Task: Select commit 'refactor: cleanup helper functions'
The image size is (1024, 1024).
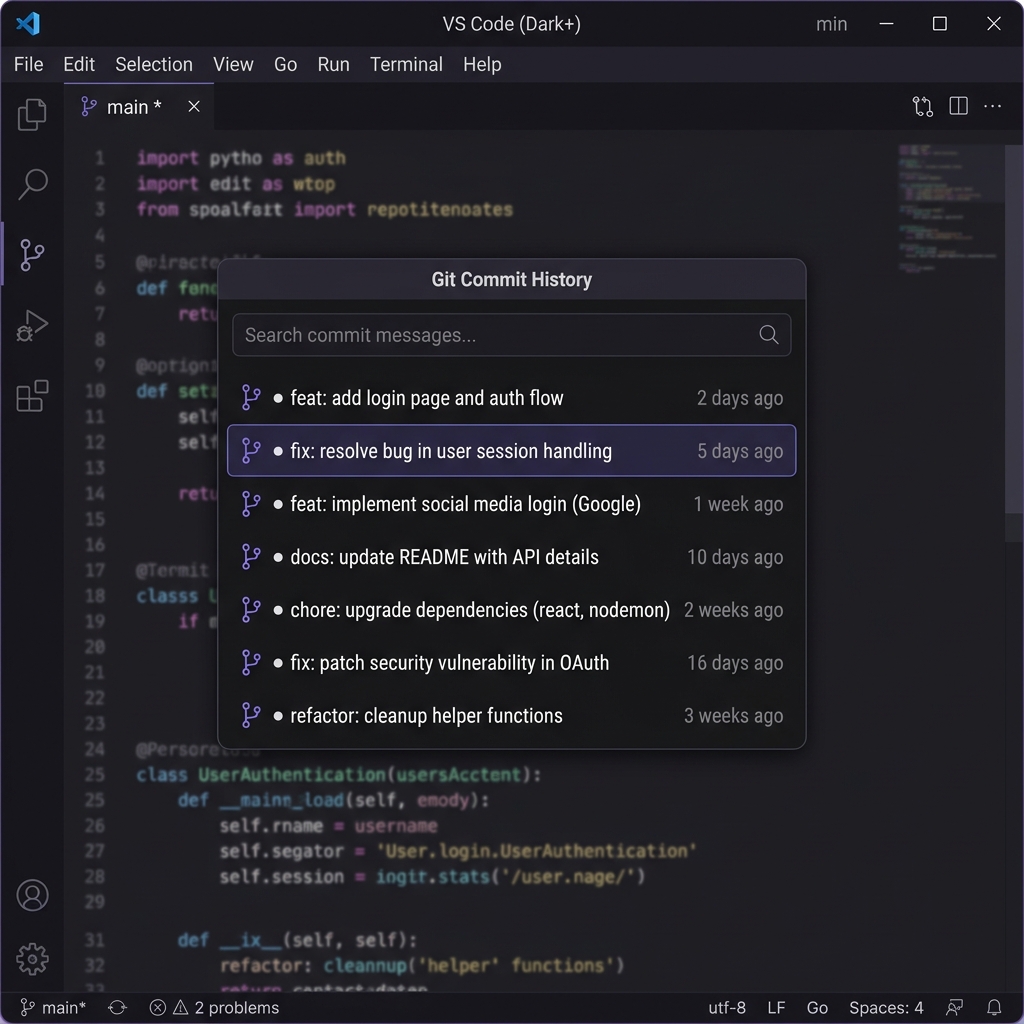Action: click(x=511, y=715)
